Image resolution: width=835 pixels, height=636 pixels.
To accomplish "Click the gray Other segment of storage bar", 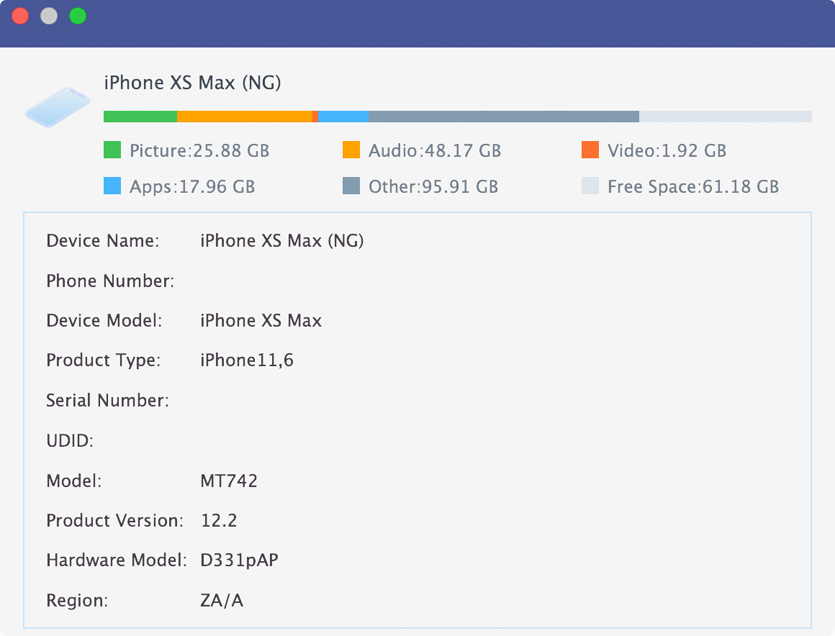I will pos(503,117).
